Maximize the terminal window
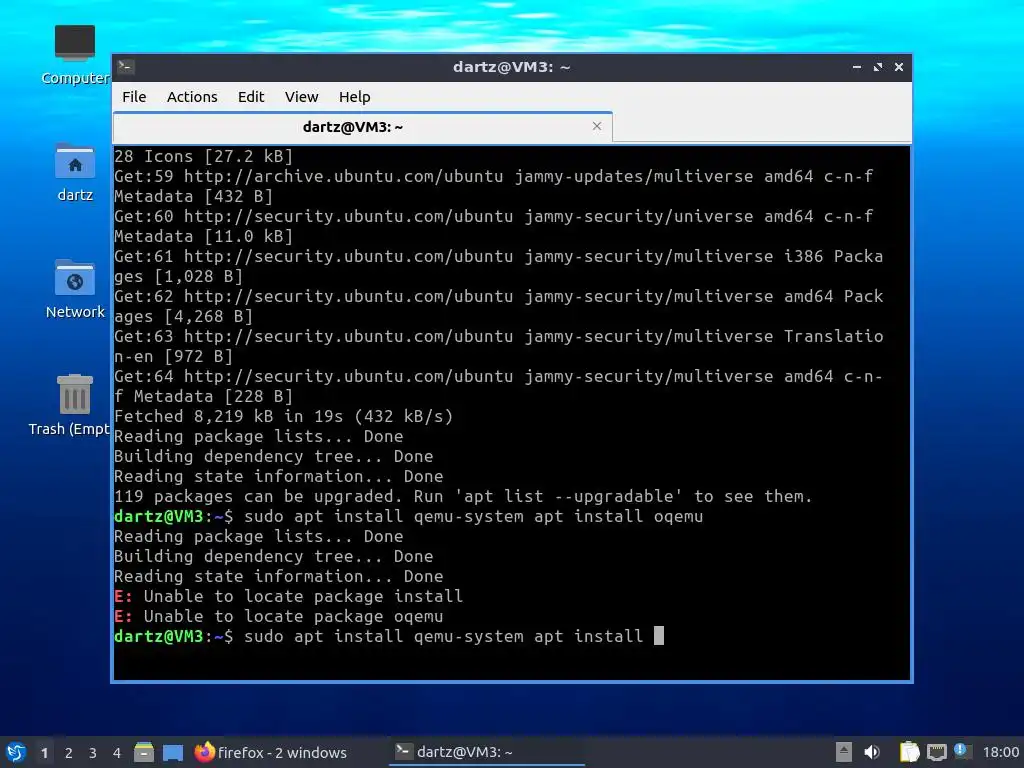Screen dimensions: 1024x768 point(878,67)
